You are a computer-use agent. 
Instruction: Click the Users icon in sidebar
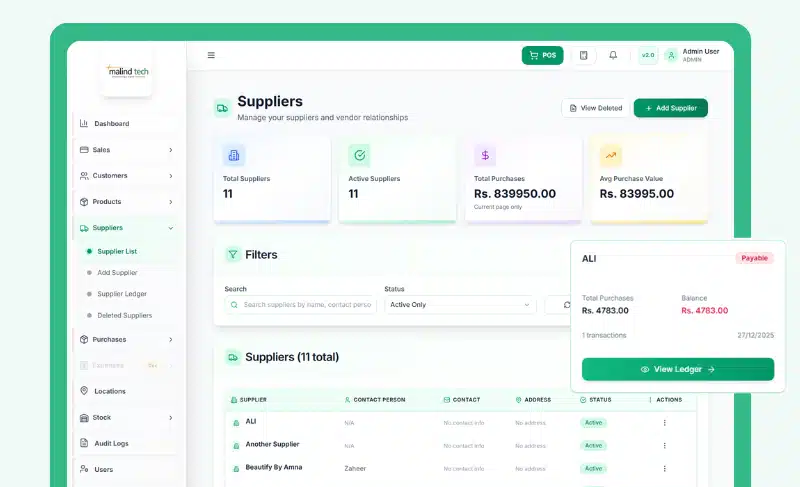coord(84,469)
